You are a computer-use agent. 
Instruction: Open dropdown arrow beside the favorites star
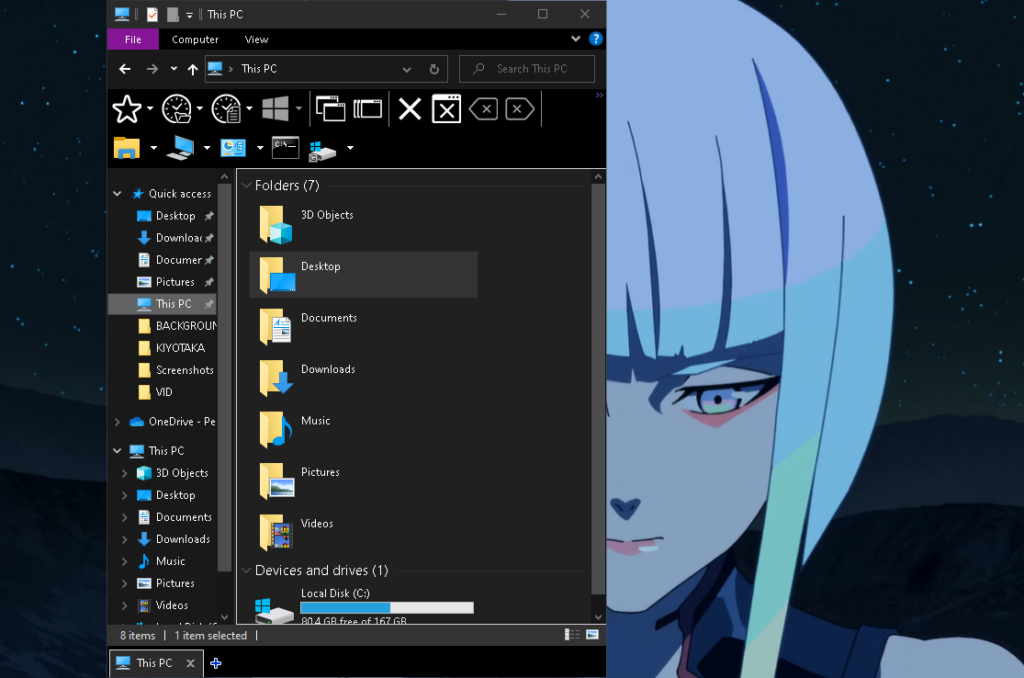pyautogui.click(x=150, y=108)
